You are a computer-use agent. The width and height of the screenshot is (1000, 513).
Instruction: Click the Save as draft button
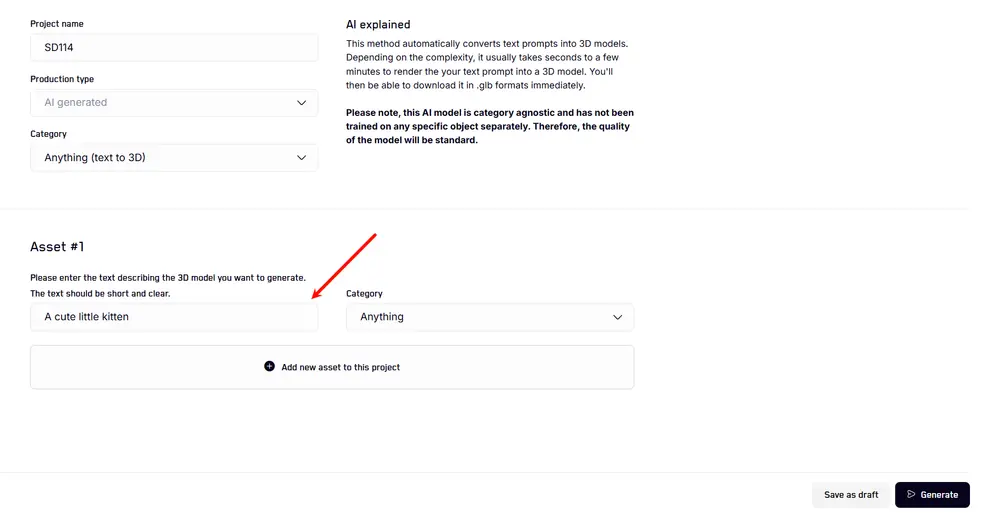click(x=851, y=494)
